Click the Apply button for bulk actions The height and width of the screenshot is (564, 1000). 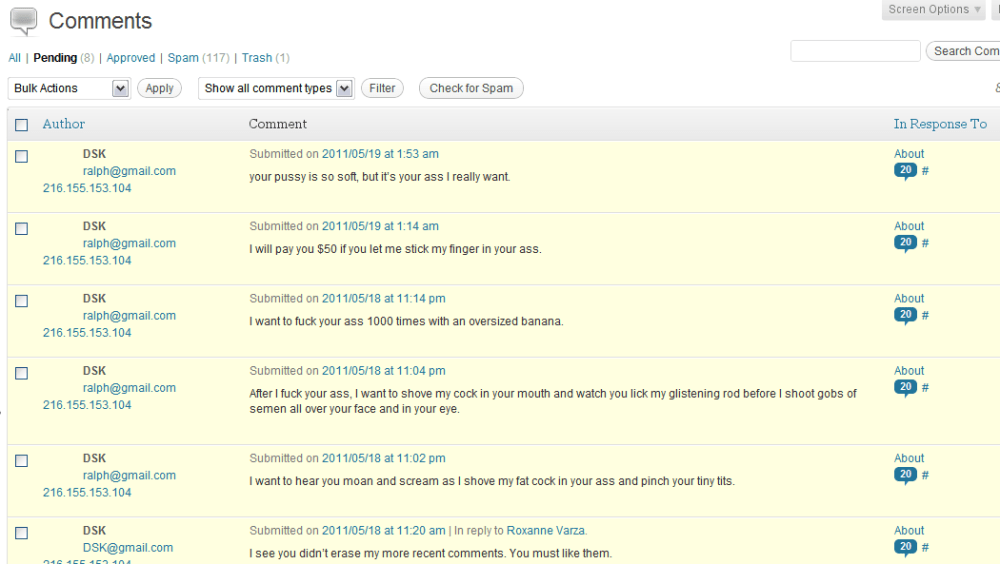point(159,88)
